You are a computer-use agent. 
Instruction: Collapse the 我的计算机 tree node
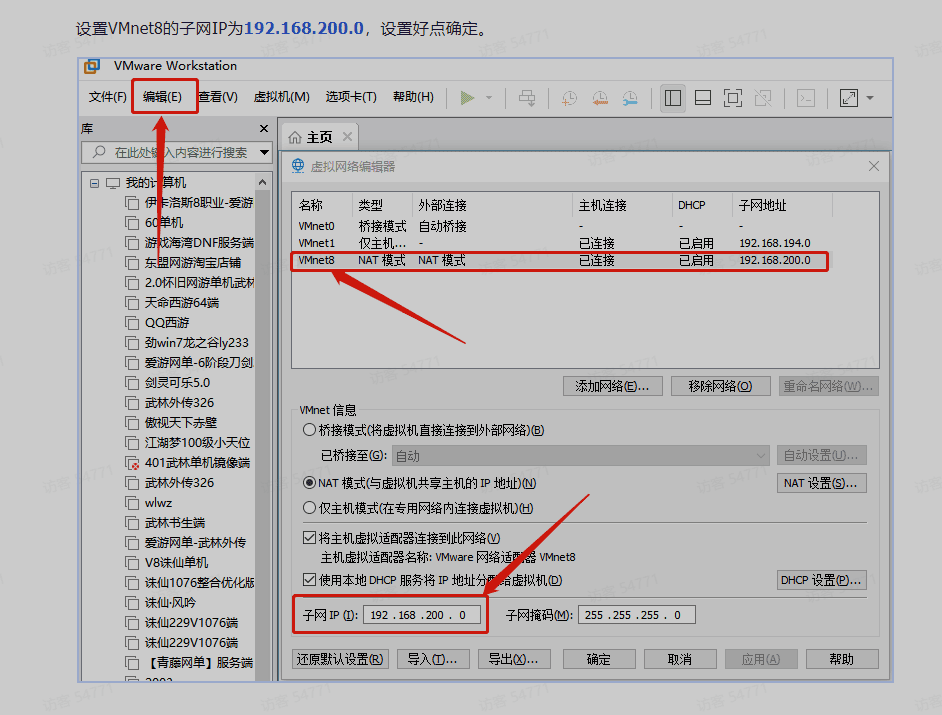(95, 183)
